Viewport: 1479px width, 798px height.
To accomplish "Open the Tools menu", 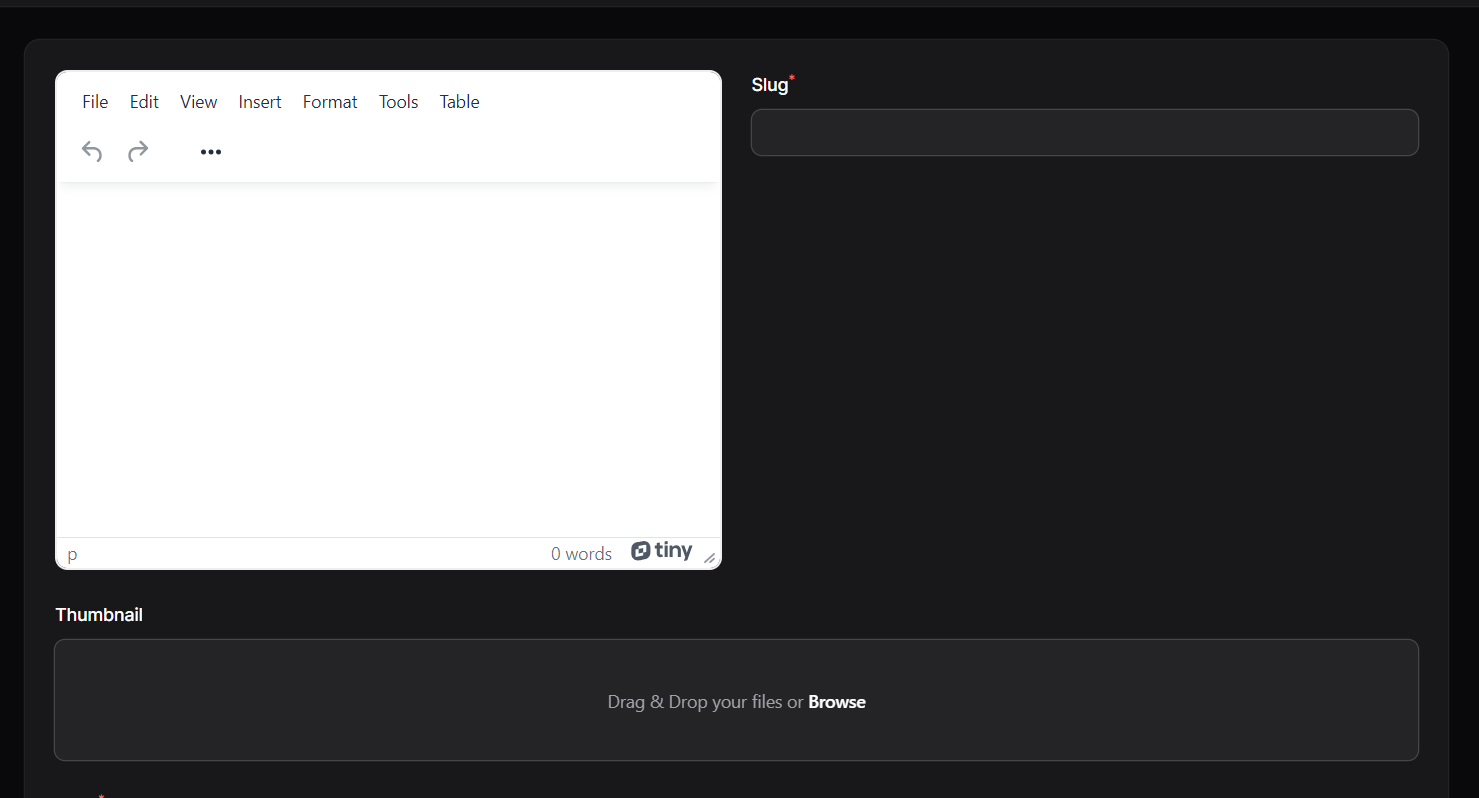I will click(x=398, y=102).
